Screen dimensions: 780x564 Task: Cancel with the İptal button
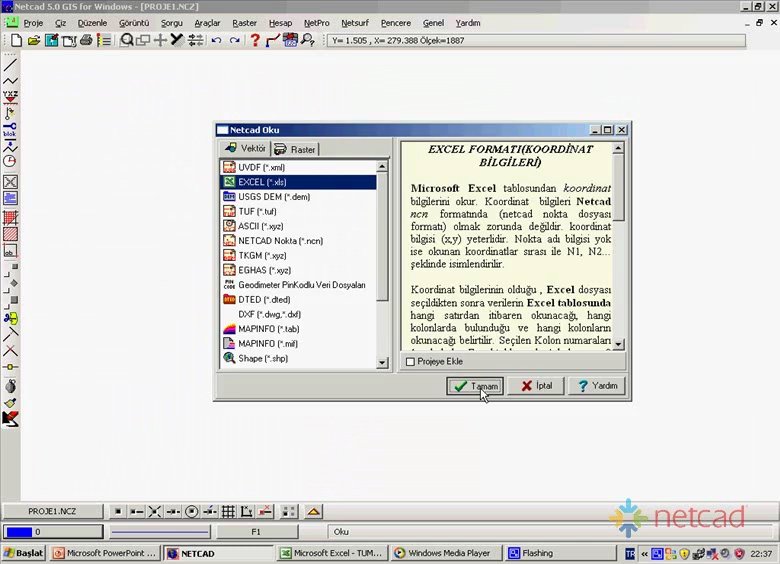[536, 385]
